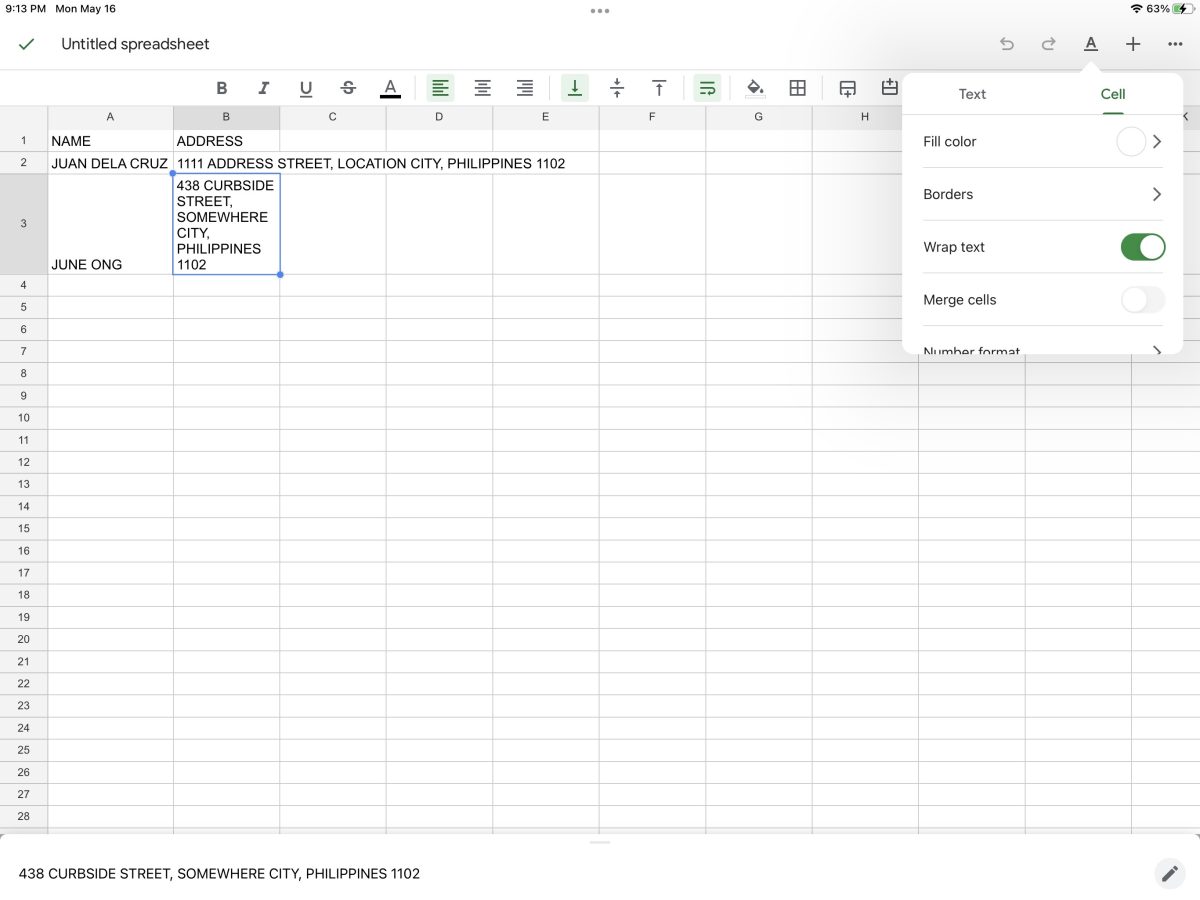Image resolution: width=1200 pixels, height=900 pixels.
Task: Switch to the Text tab
Action: [x=971, y=94]
